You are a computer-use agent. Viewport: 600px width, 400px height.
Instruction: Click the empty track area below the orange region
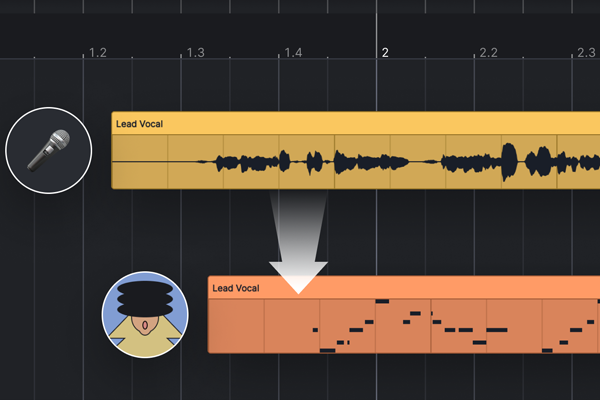point(402,377)
